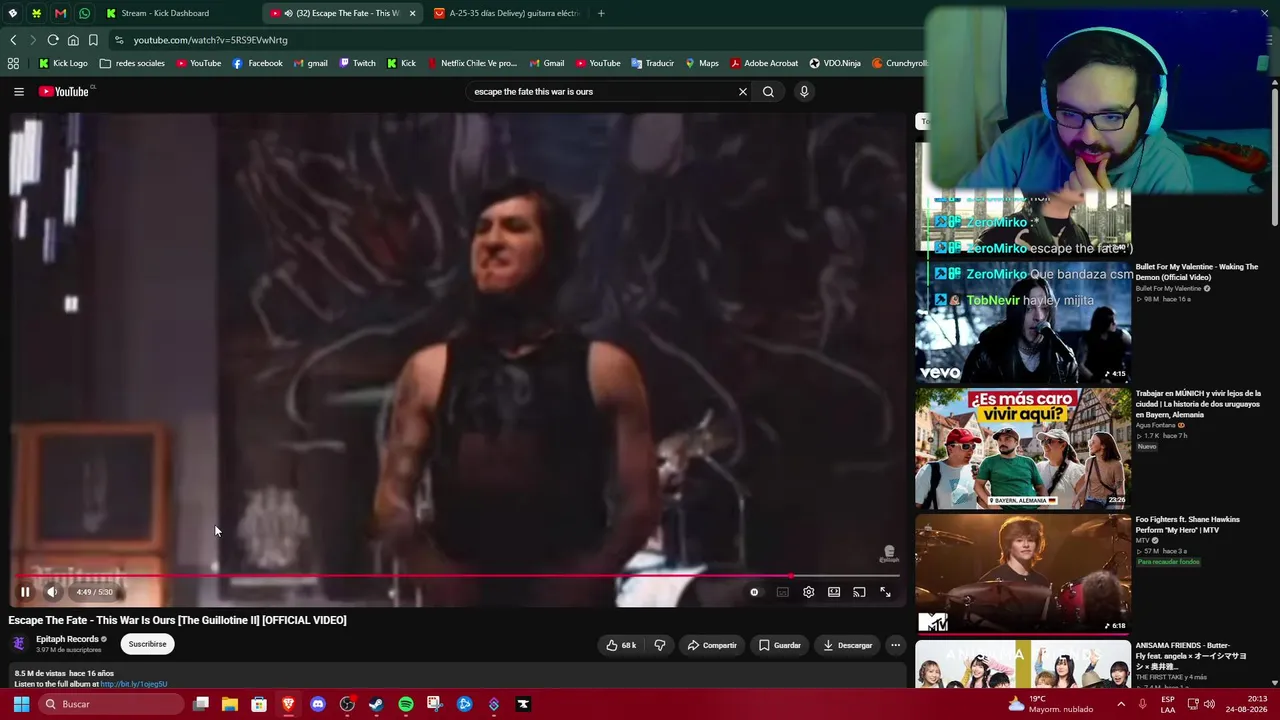The height and width of the screenshot is (720, 1280).
Task: Open the pinned Gmail tab
Action: (60, 13)
